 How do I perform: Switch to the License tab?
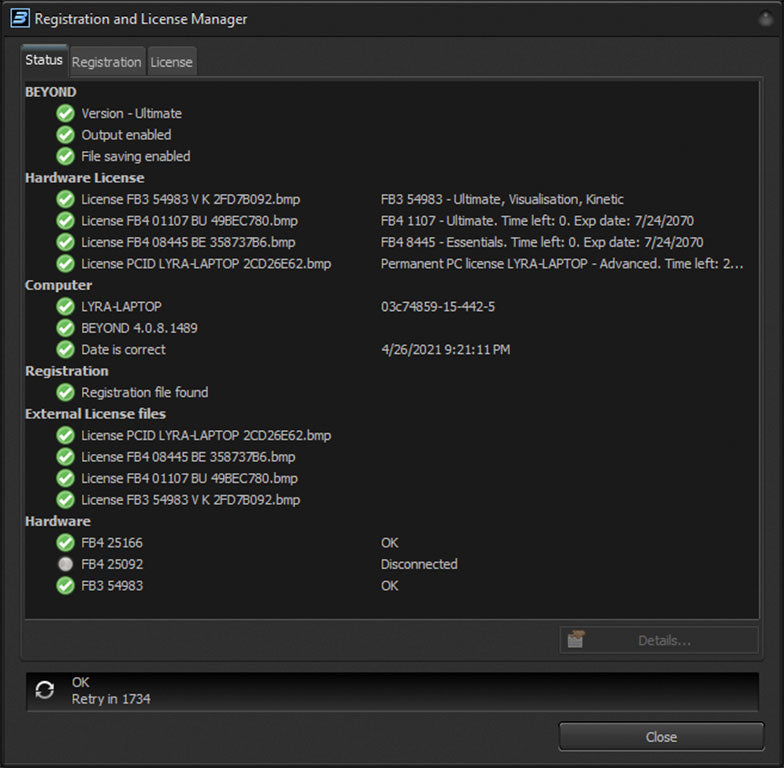tap(172, 62)
